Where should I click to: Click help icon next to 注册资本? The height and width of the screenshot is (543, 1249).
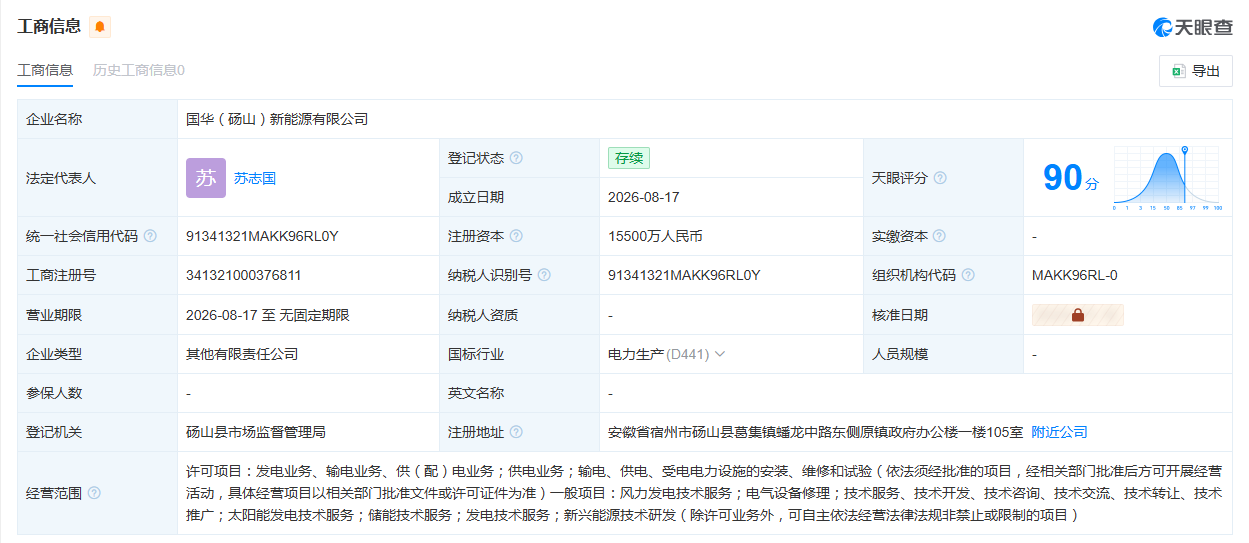point(516,236)
